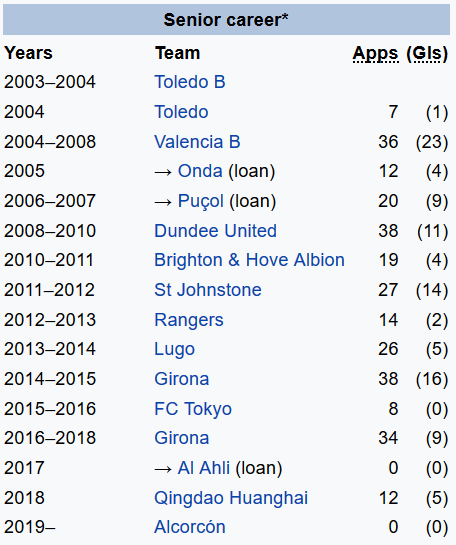Viewport: 456px width, 545px height.
Task: Click the Alcorcón team link
Action: tap(190, 527)
